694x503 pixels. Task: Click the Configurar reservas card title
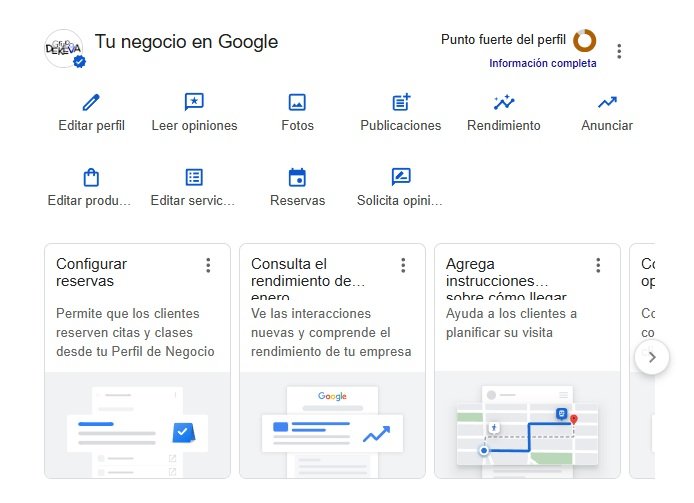(91, 272)
